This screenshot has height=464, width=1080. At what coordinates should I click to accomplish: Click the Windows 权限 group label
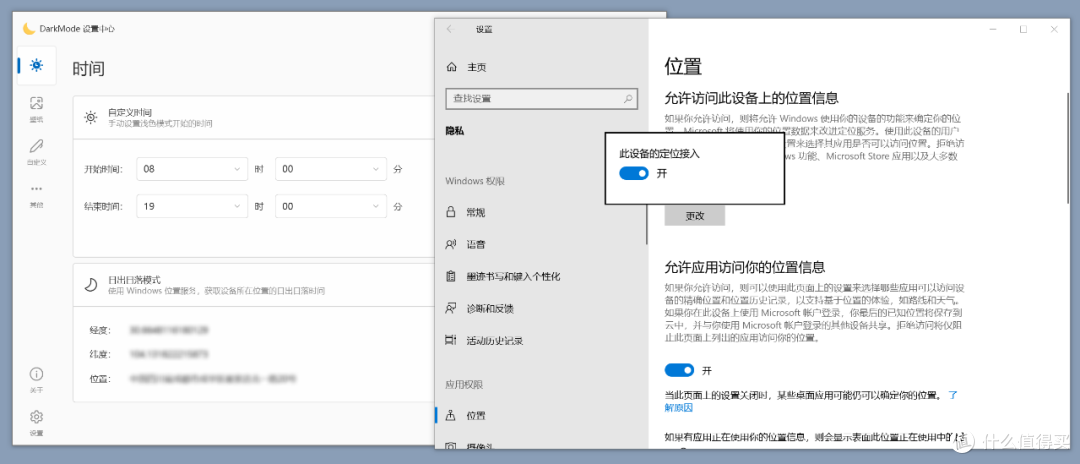tap(475, 181)
